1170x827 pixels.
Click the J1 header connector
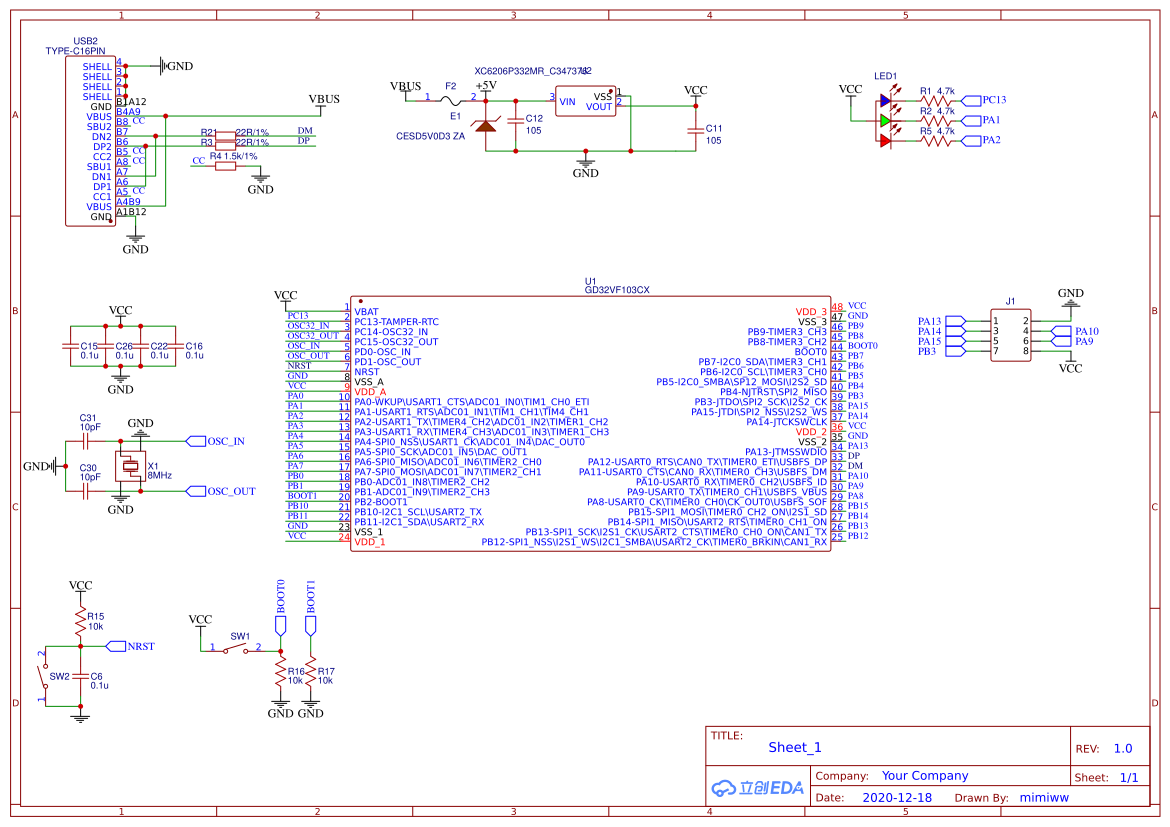pyautogui.click(x=1010, y=336)
